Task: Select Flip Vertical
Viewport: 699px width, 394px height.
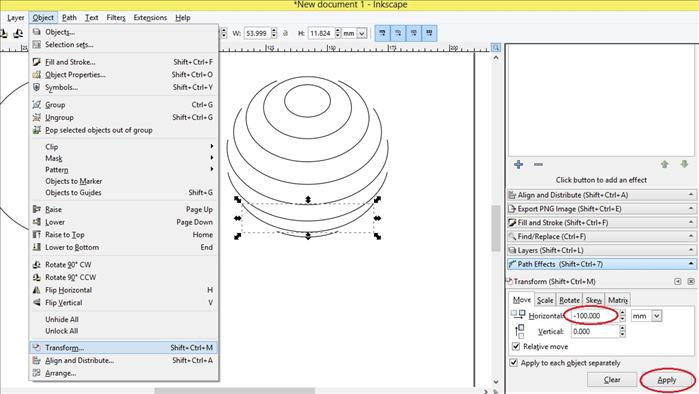Action: point(124,303)
